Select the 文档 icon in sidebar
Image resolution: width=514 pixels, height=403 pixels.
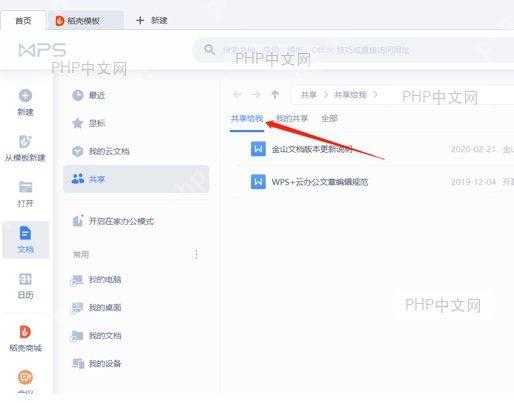(x=25, y=233)
